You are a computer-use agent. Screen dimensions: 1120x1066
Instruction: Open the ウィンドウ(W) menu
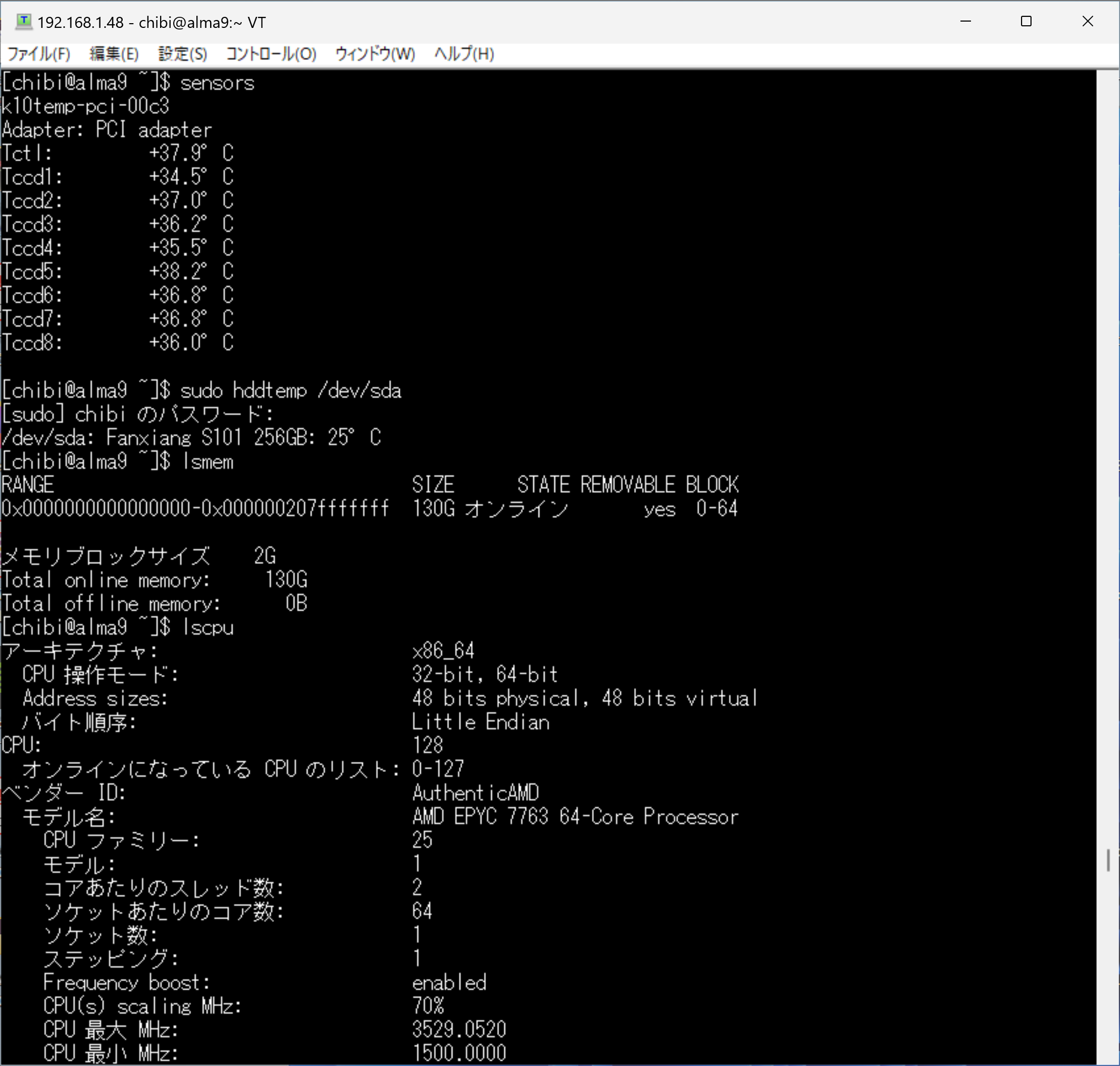pyautogui.click(x=375, y=54)
